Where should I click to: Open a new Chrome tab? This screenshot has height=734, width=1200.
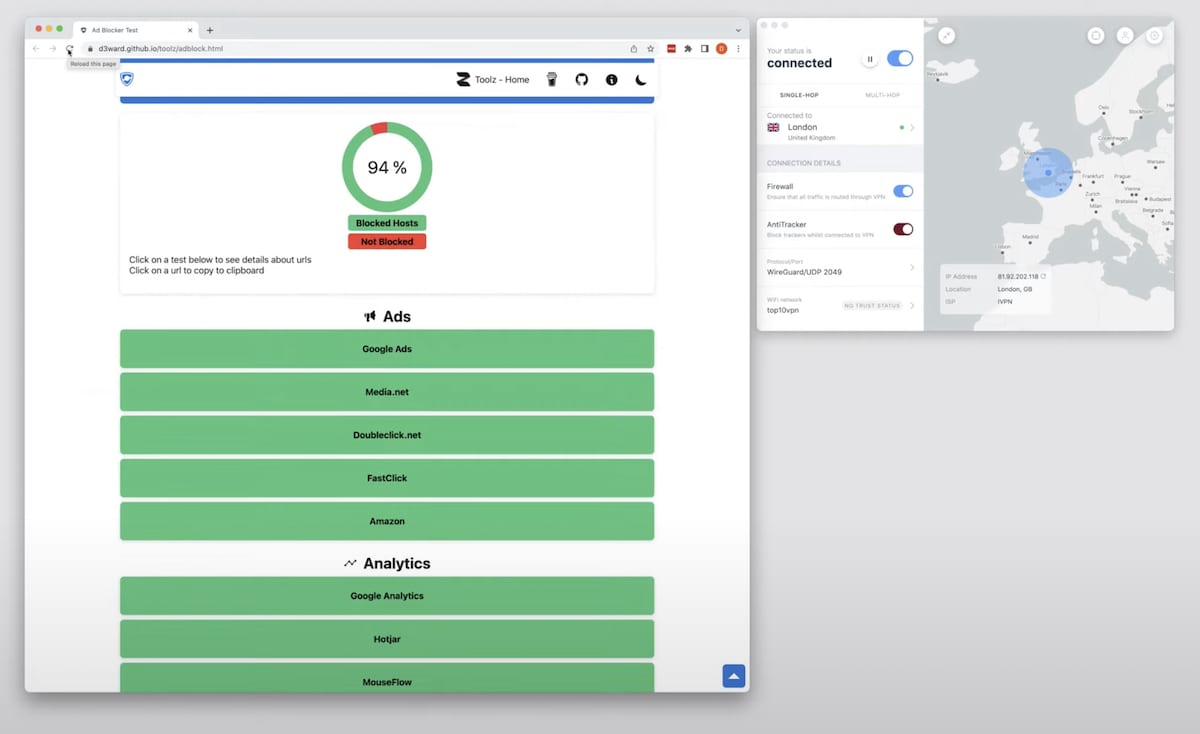click(x=210, y=30)
